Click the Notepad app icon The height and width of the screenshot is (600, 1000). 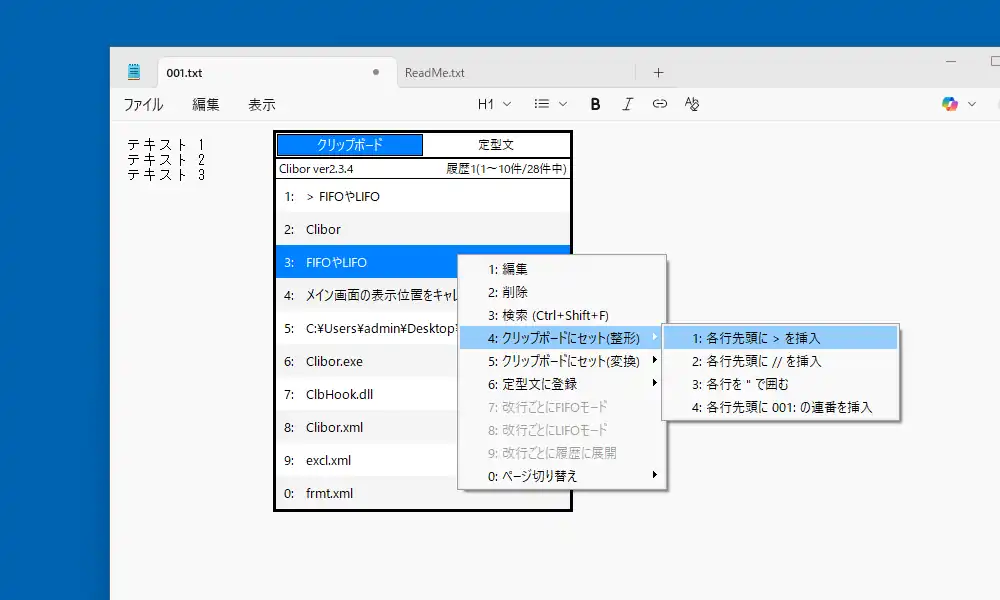[x=134, y=72]
